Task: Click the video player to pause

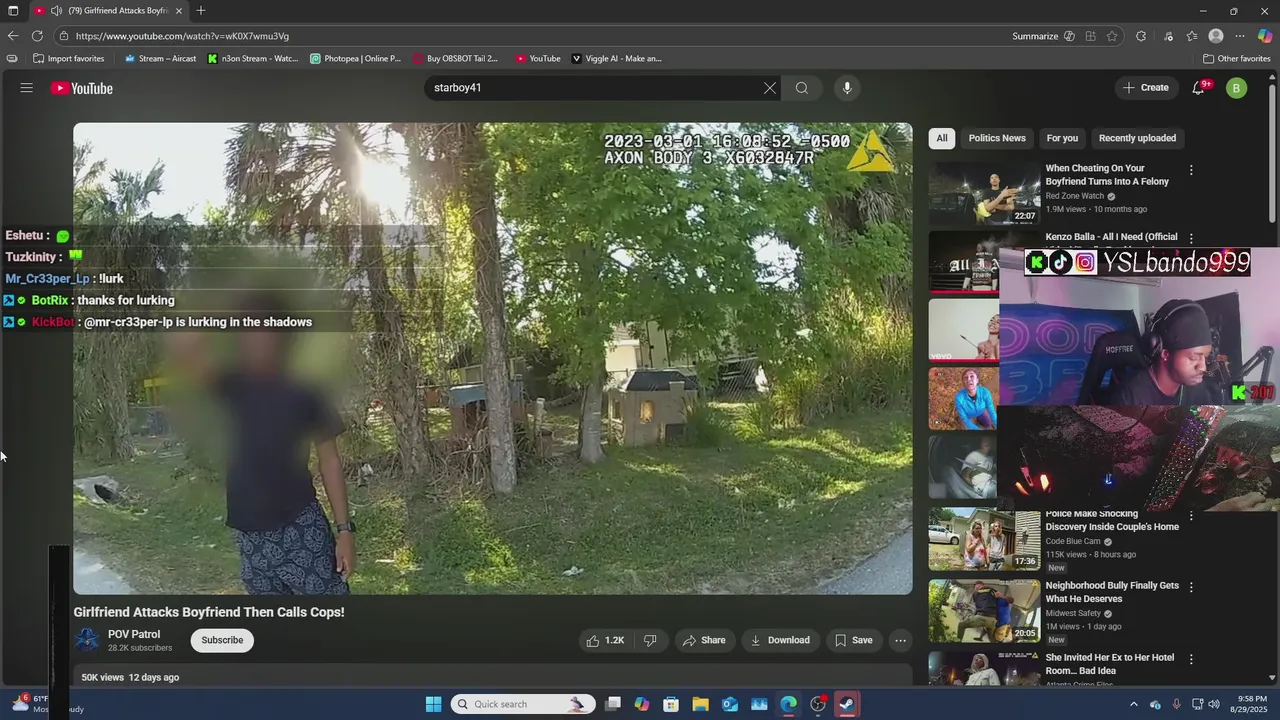Action: point(492,358)
